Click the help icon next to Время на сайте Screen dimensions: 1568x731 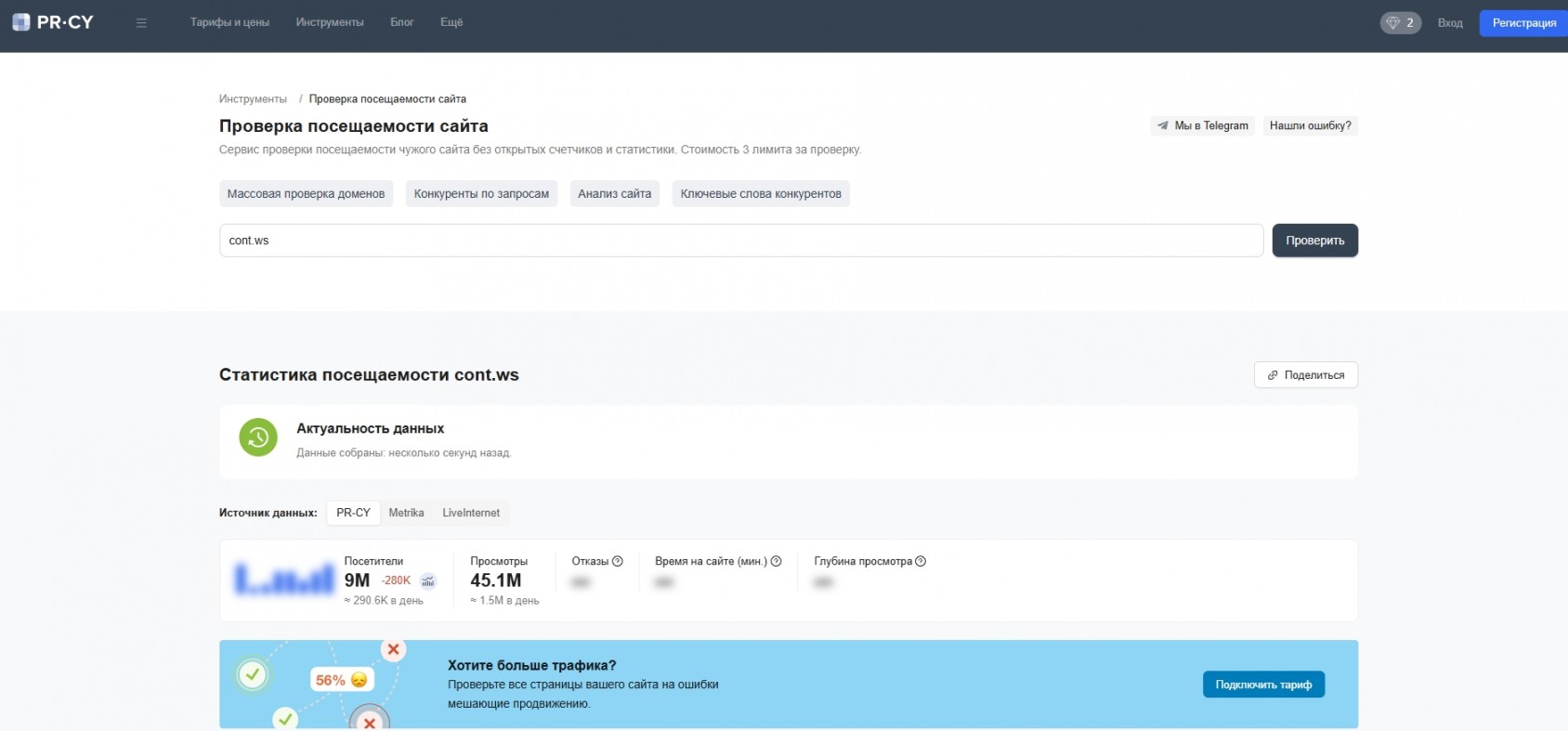pos(777,561)
